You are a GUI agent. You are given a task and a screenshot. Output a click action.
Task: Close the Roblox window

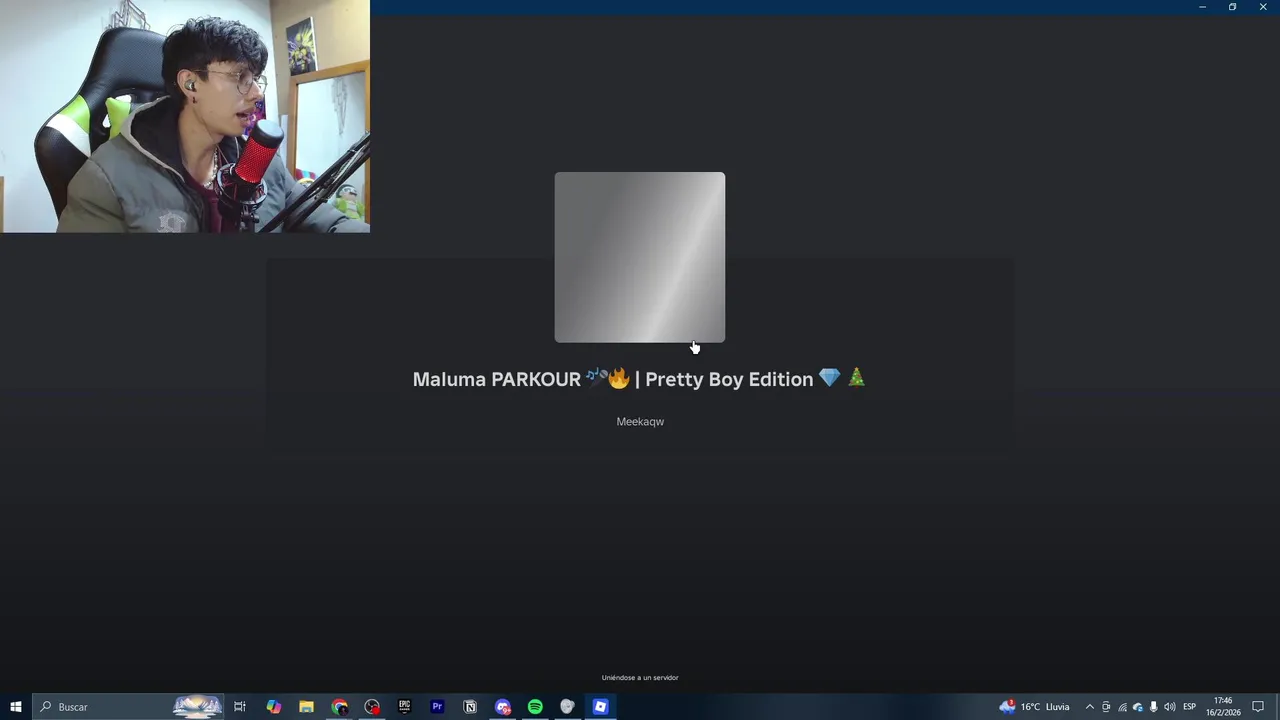click(1263, 7)
